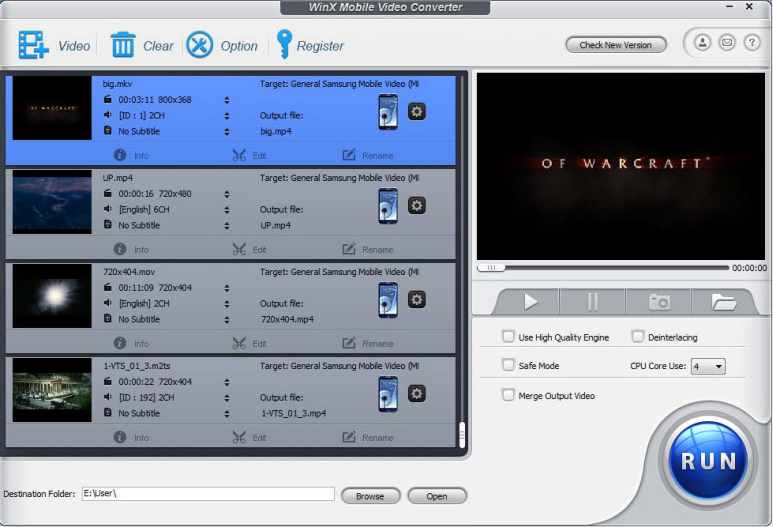
Task: Click Edit scissors for big.mkv
Action: coord(249,155)
